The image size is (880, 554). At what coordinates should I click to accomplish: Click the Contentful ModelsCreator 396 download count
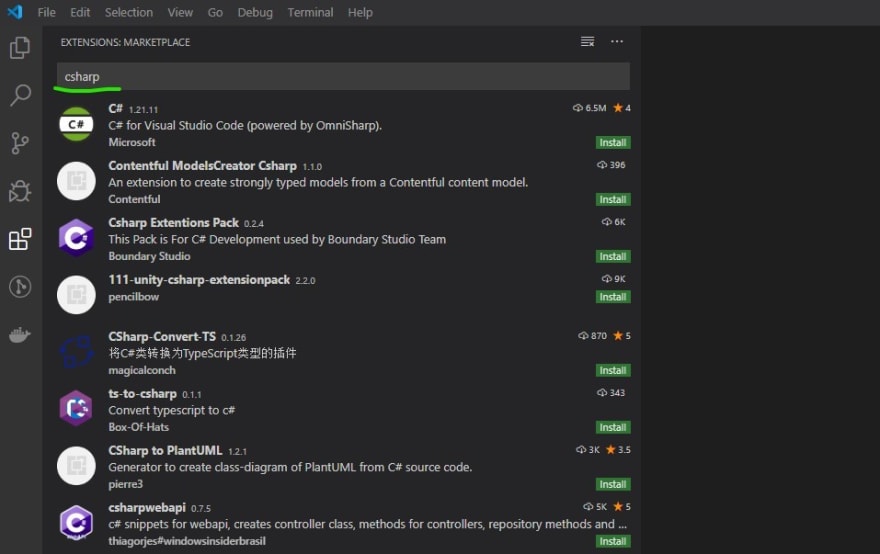(611, 165)
